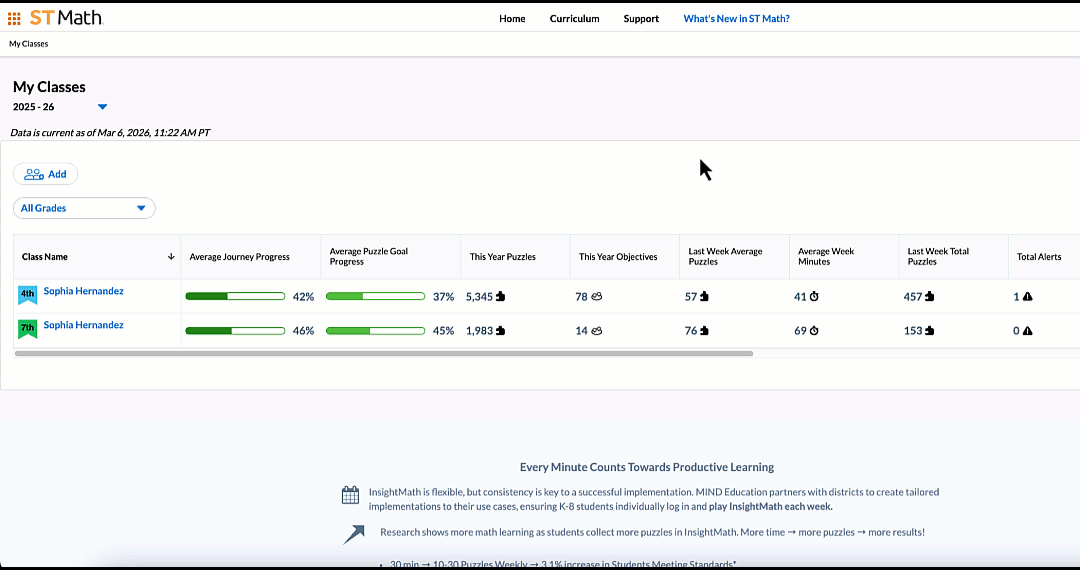Click the objectives icon beside 78
The height and width of the screenshot is (570, 1080).
coord(597,297)
